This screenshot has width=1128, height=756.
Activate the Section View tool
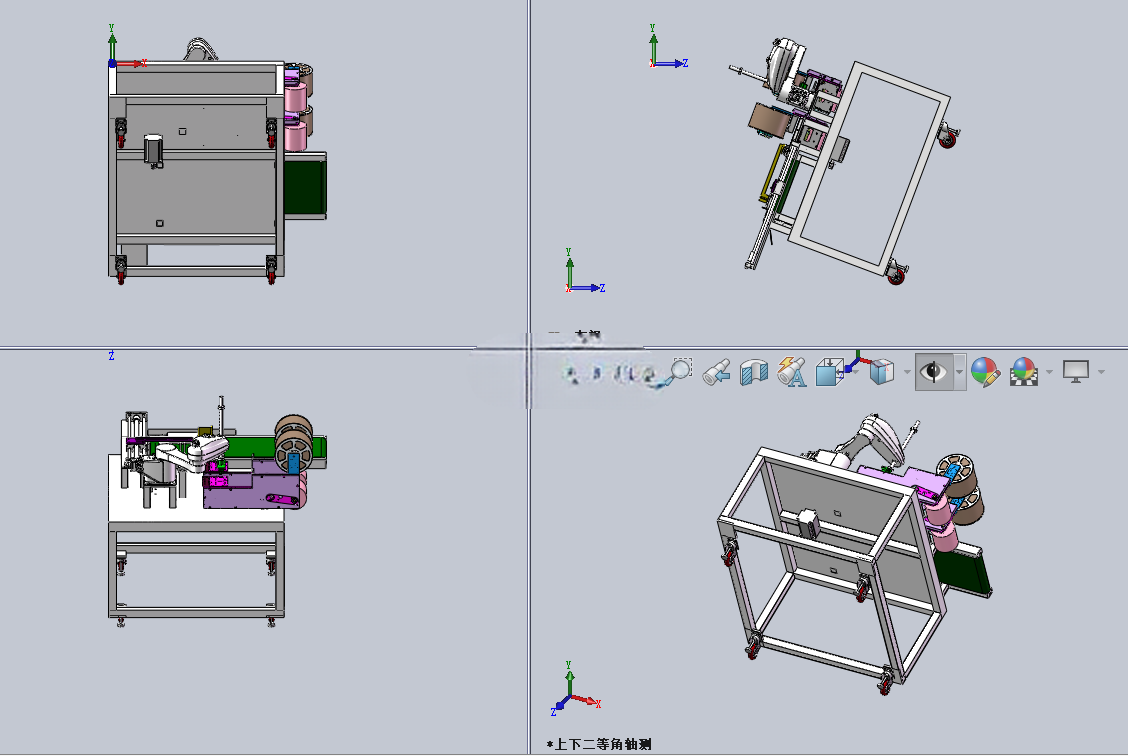click(754, 373)
